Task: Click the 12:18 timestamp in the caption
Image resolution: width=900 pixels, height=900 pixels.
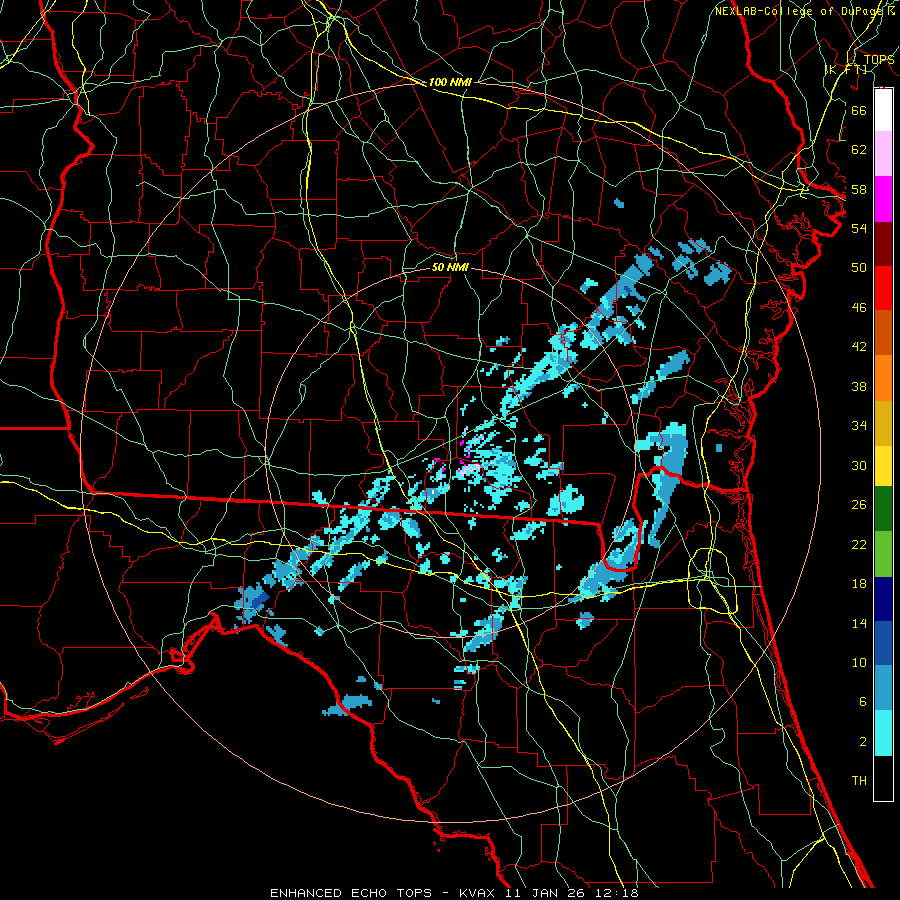Action: coord(617,893)
